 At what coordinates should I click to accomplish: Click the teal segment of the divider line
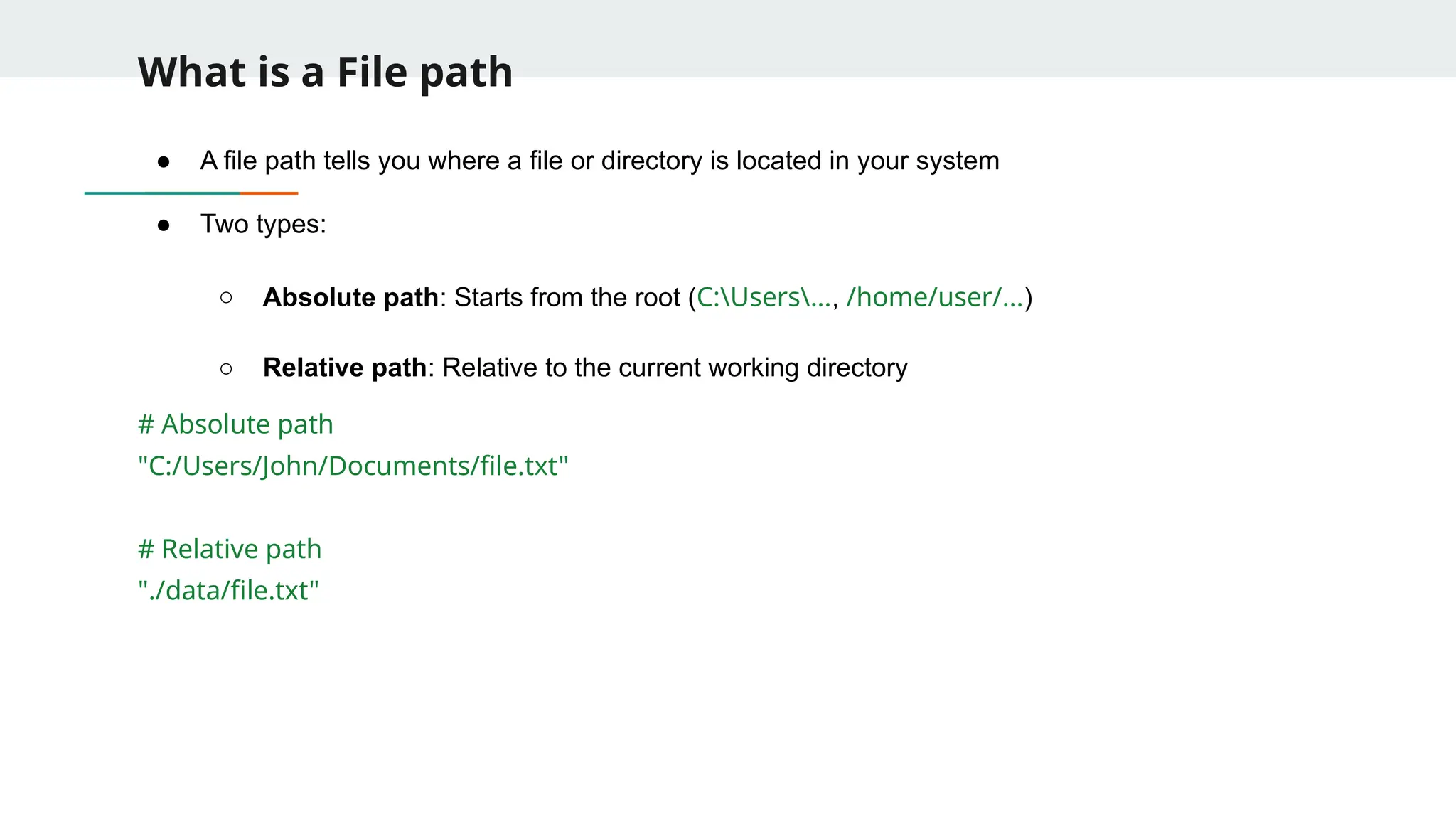[162, 193]
